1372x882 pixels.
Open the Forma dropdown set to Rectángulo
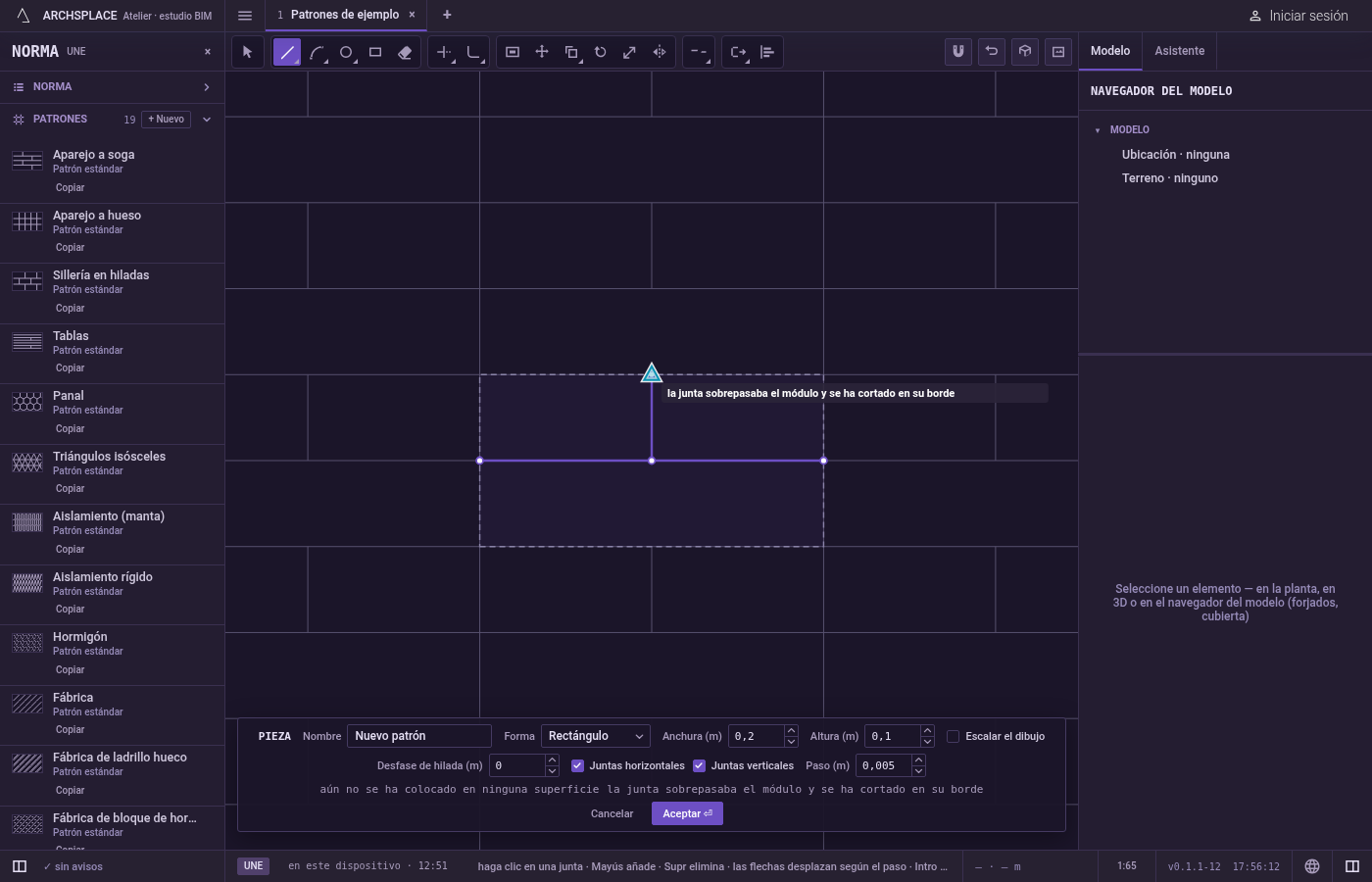click(596, 736)
